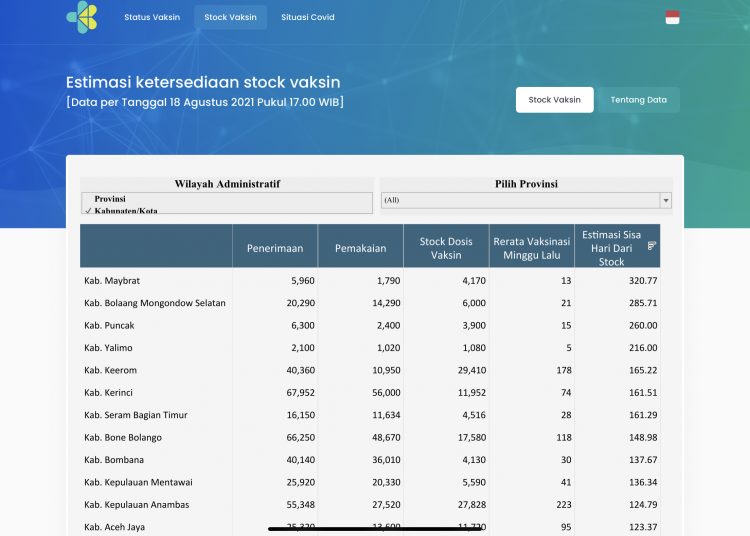Click the Pemakaian column header
750x536 pixels.
tap(361, 247)
